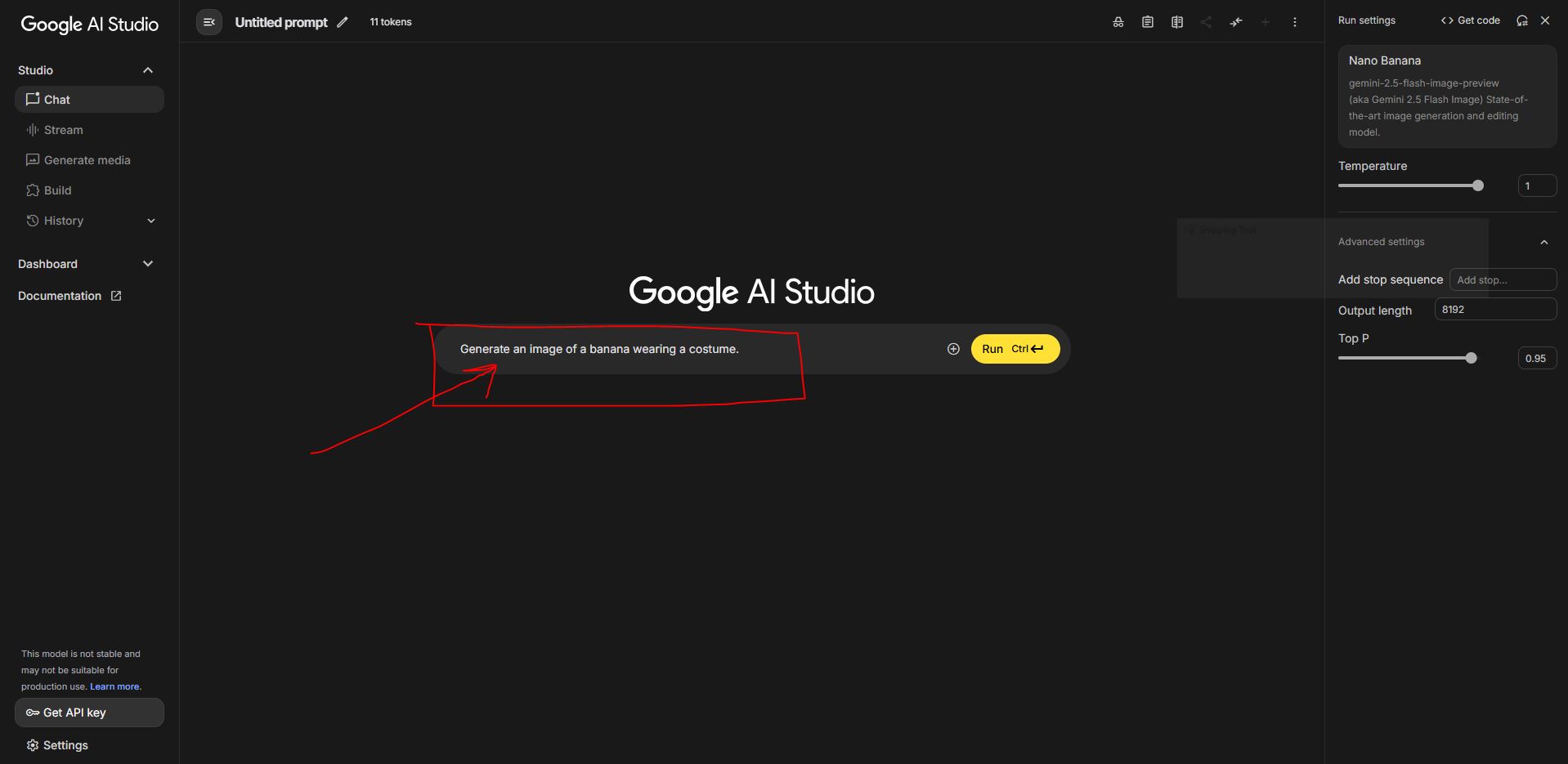1568x764 pixels.
Task: Expand the Dashboard section
Action: [148, 263]
